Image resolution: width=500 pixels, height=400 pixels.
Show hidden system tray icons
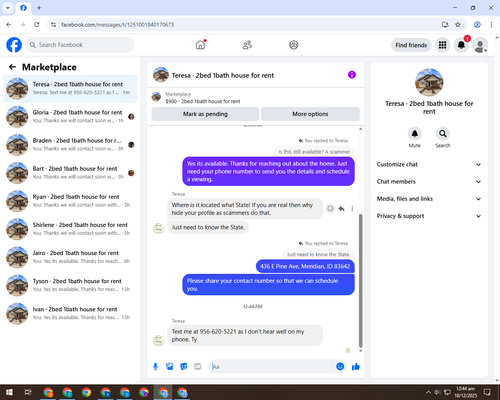pyautogui.click(x=428, y=392)
